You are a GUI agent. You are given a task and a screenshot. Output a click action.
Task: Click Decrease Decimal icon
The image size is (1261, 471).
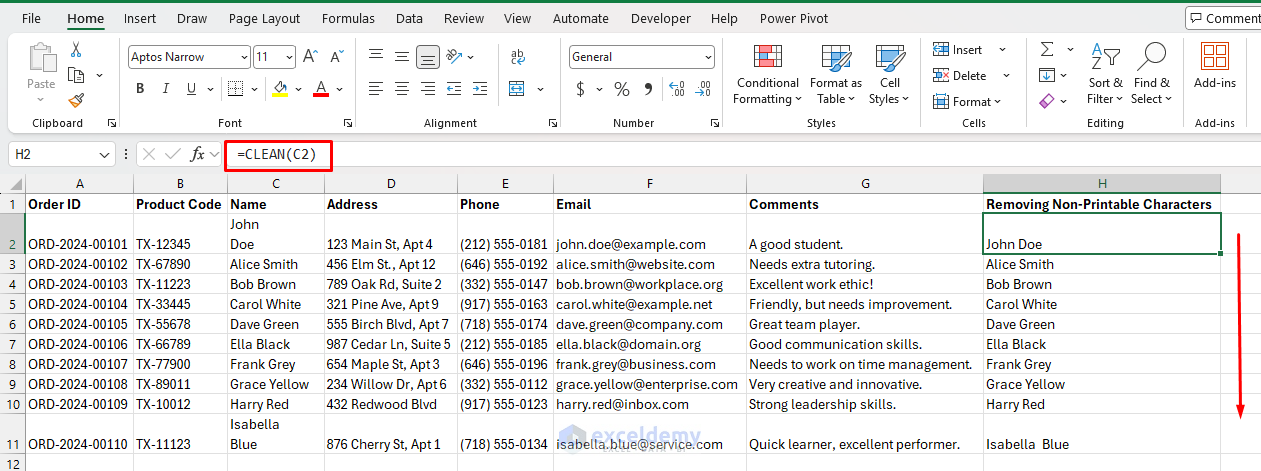(703, 89)
